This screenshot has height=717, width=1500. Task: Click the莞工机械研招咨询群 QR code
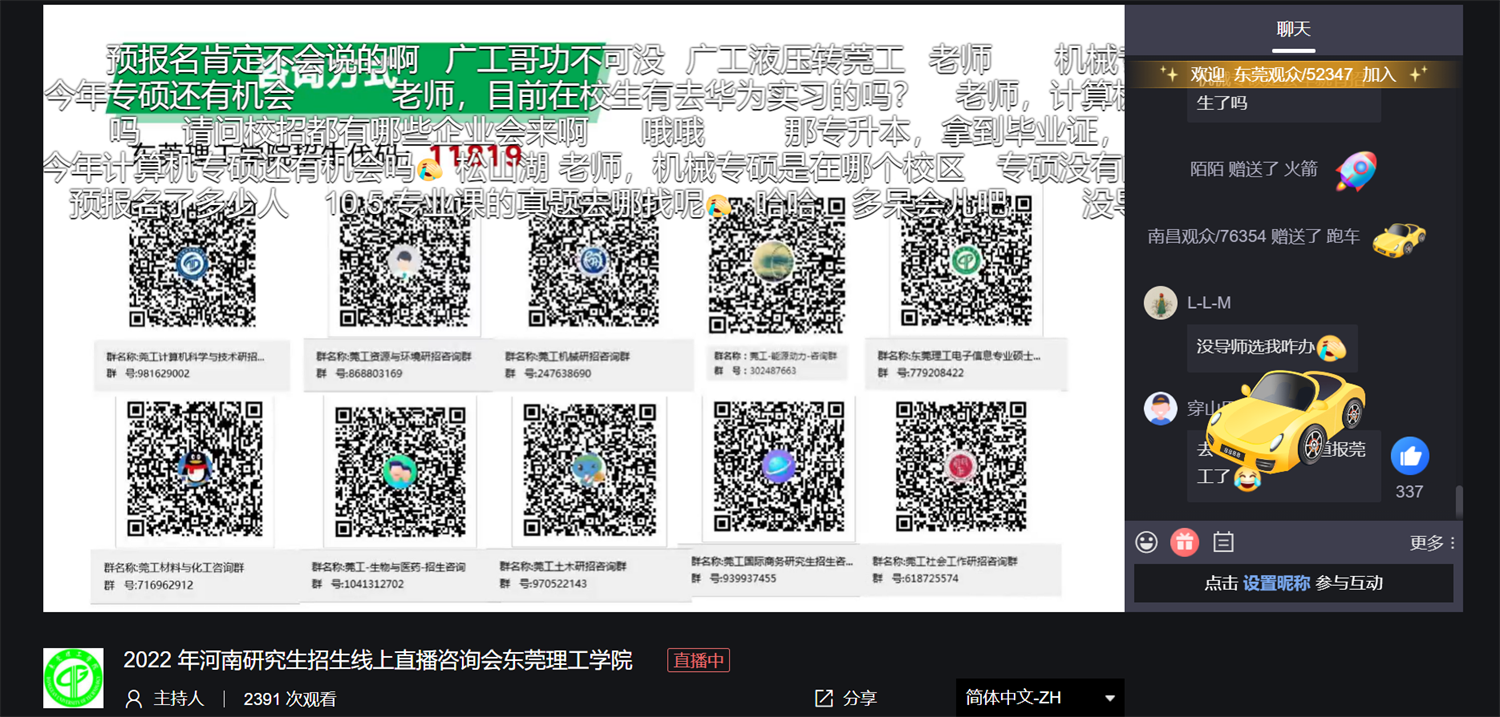click(x=593, y=263)
